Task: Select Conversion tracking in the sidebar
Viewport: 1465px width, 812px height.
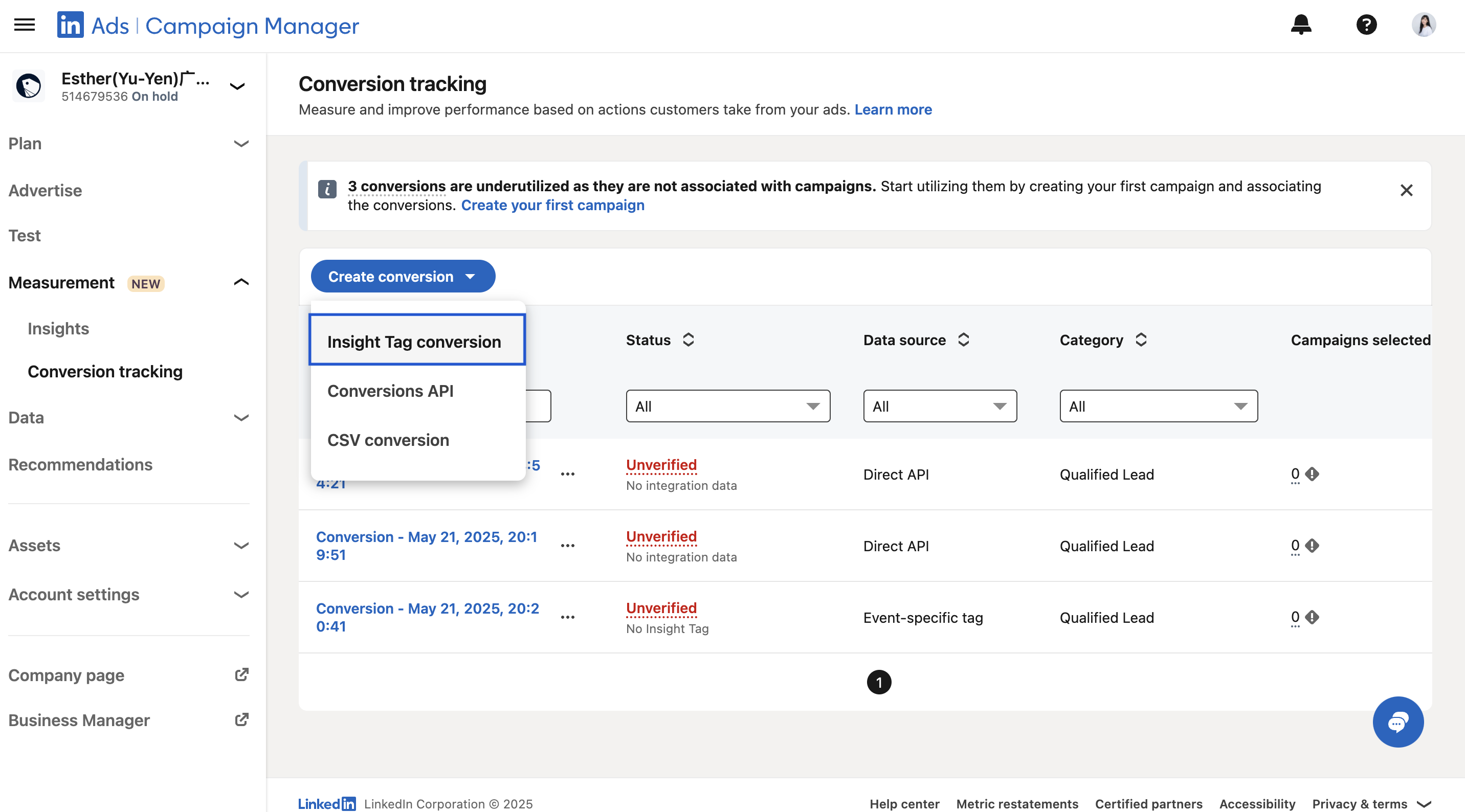Action: tap(105, 371)
